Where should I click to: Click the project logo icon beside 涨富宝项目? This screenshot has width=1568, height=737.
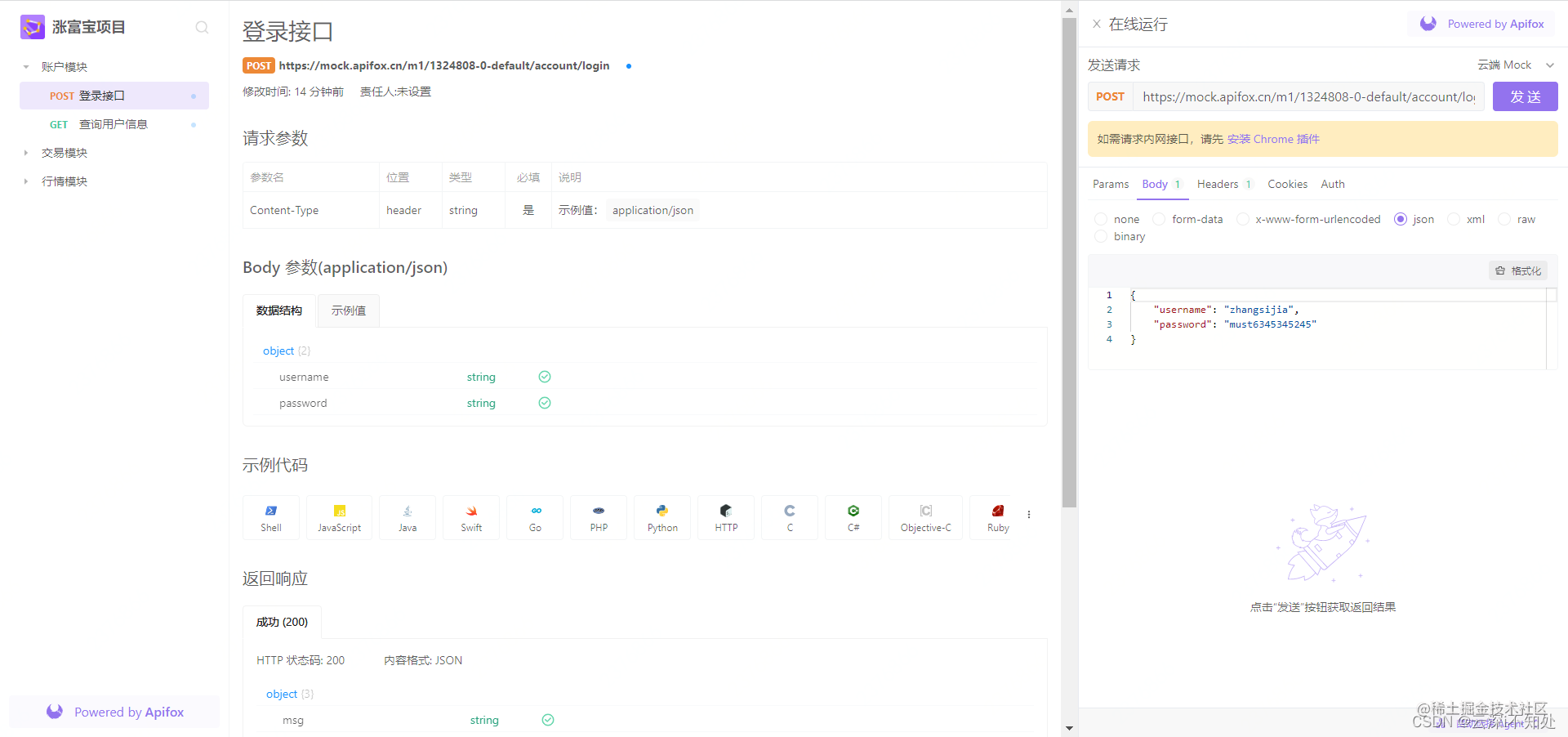pyautogui.click(x=33, y=27)
